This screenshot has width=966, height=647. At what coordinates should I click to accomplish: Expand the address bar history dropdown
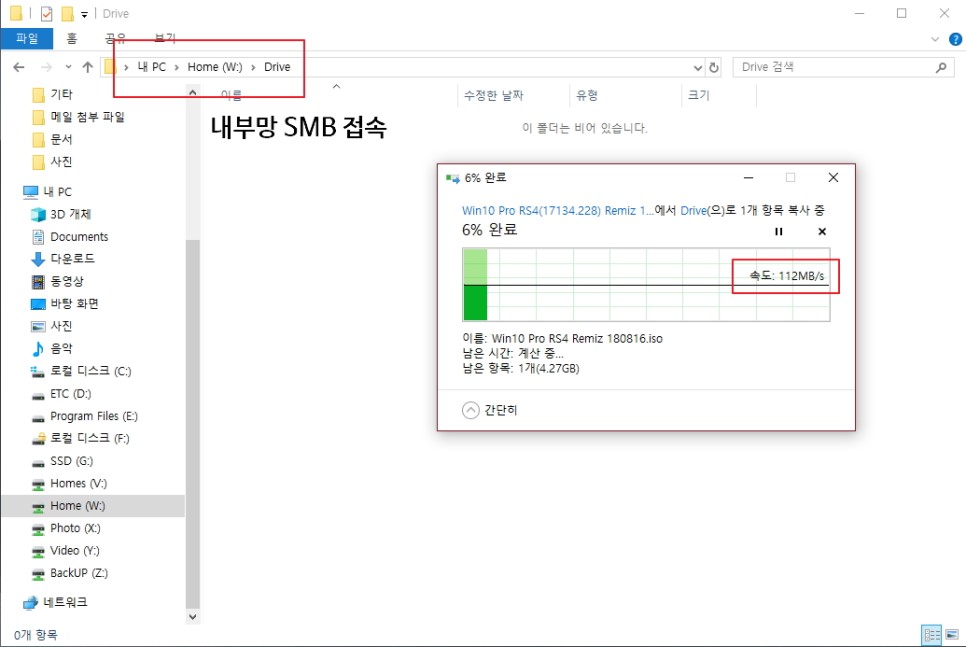[x=697, y=68]
